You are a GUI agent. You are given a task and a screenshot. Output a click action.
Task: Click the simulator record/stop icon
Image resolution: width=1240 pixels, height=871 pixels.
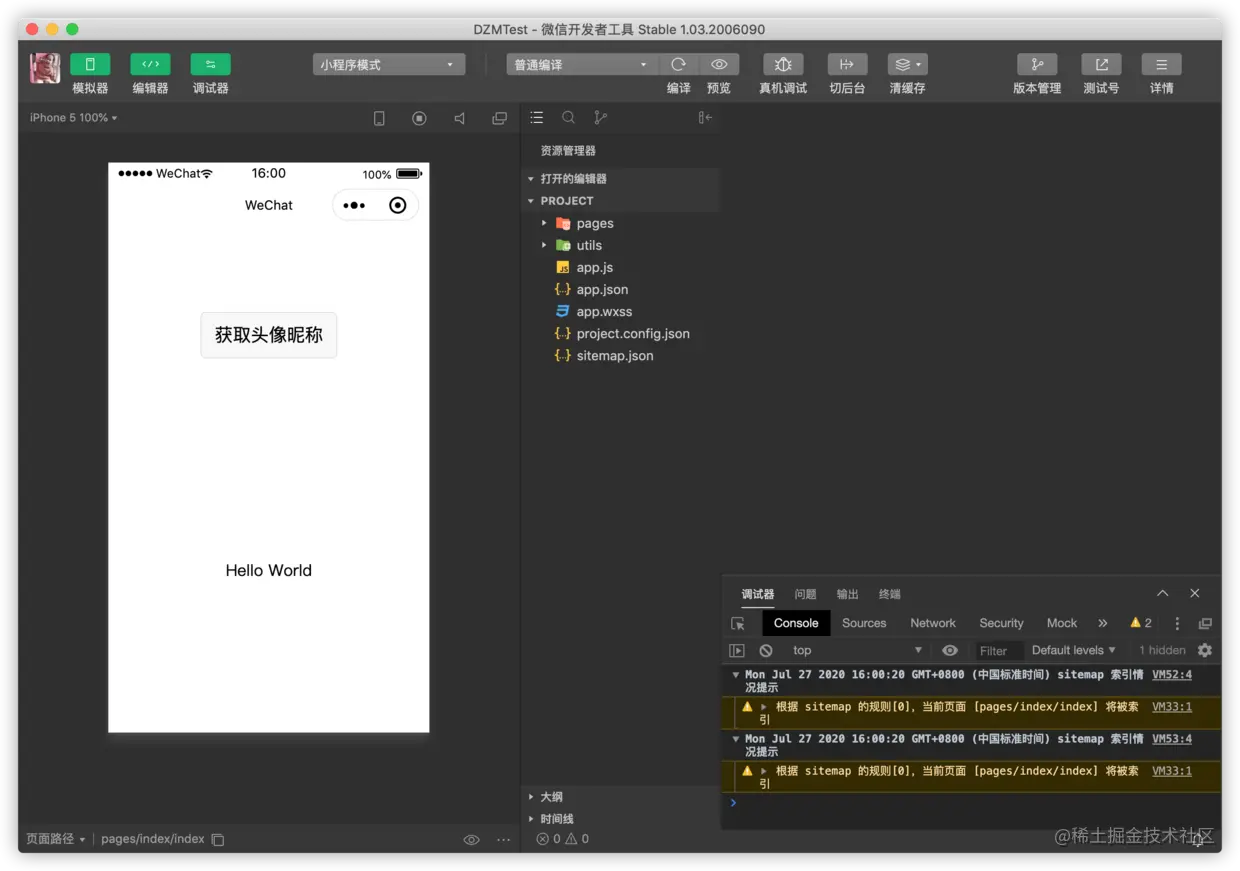(419, 118)
